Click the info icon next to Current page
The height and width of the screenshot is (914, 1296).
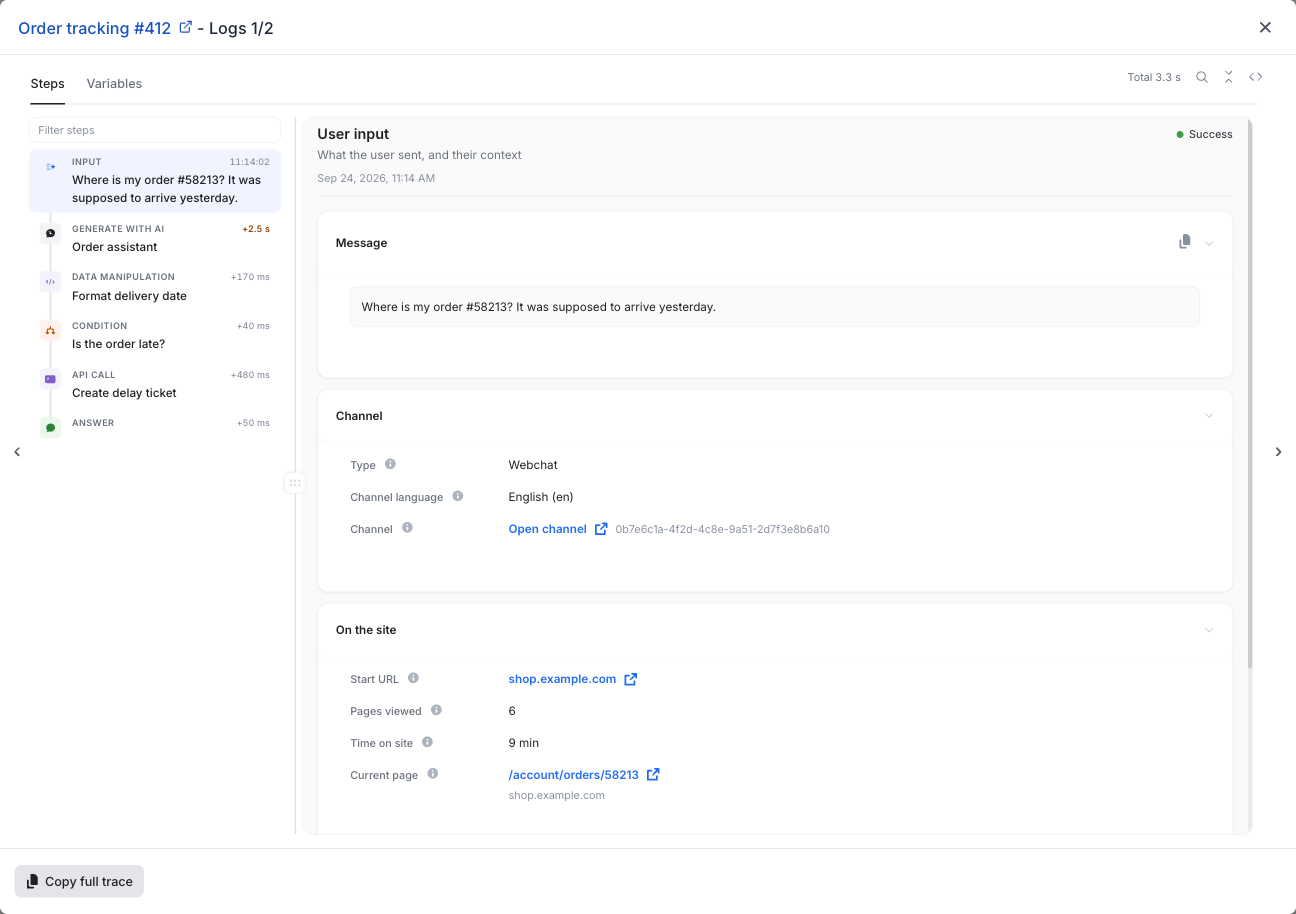click(433, 774)
